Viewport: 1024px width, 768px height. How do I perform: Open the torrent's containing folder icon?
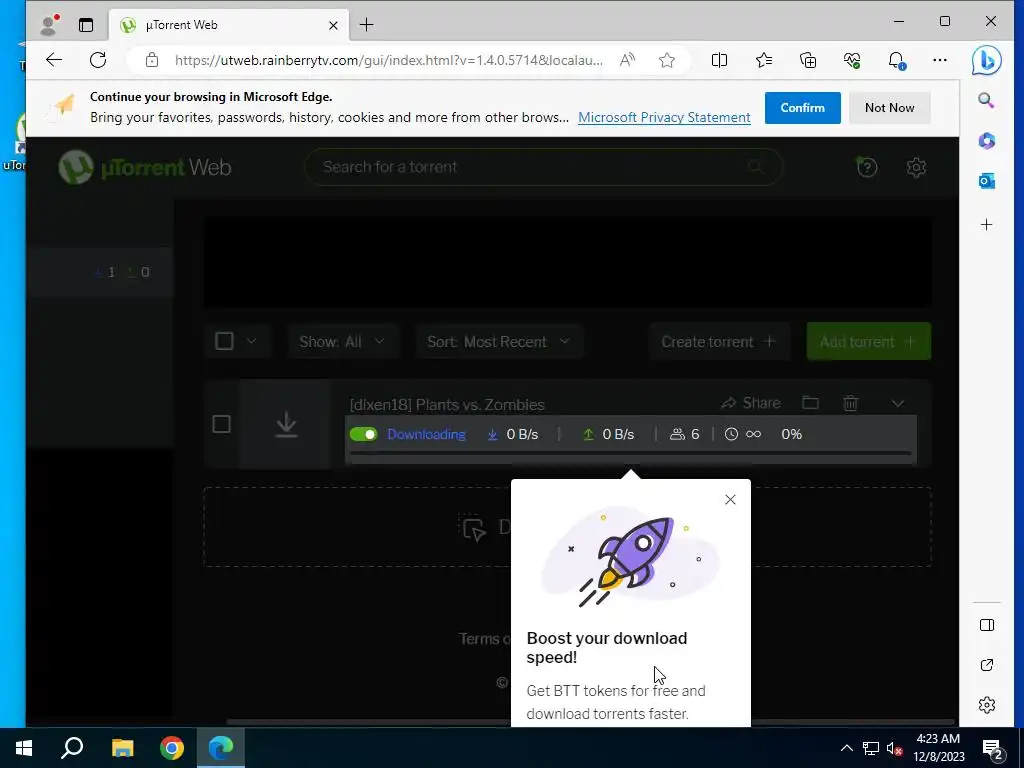pos(810,402)
